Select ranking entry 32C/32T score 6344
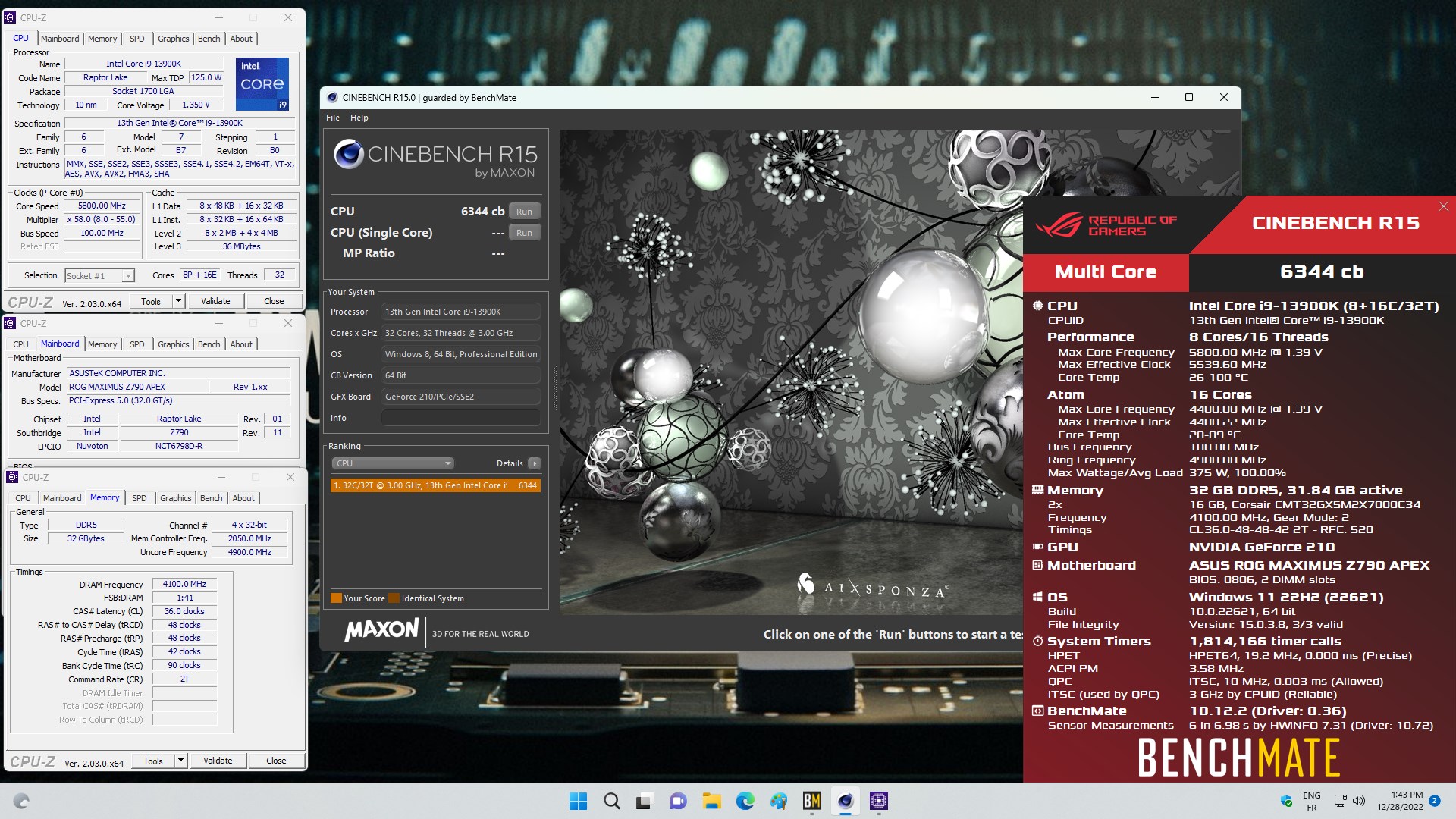This screenshot has height=819, width=1456. click(x=435, y=485)
